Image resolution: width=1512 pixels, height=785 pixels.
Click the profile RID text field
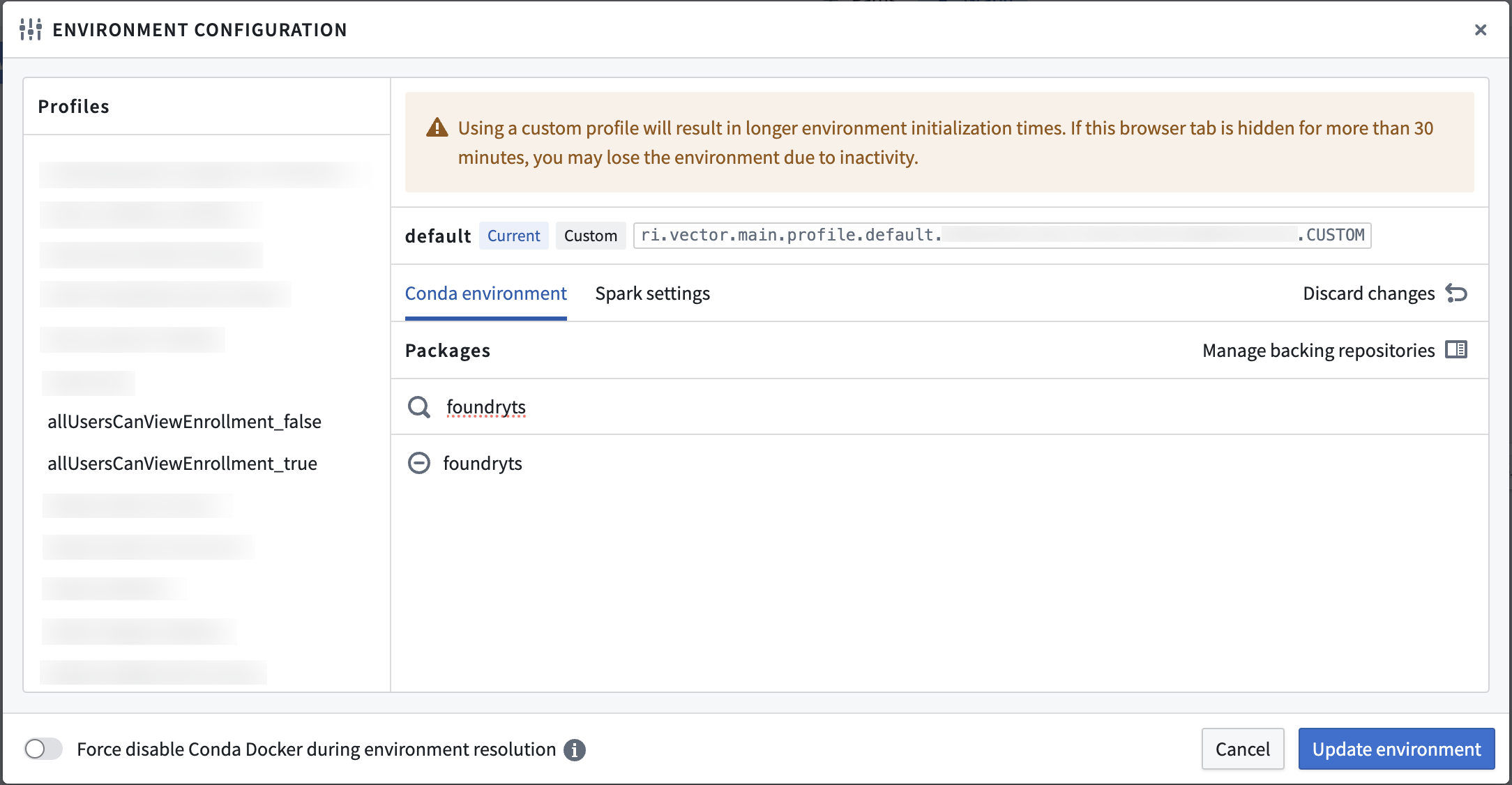(1002, 236)
